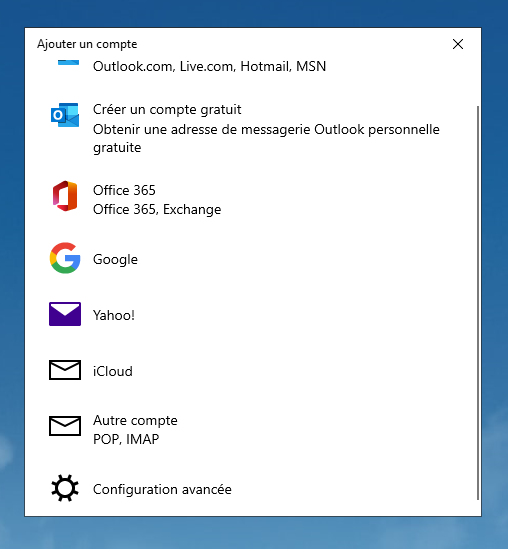
Task: Choose Créer un compte gratuit
Action: pyautogui.click(x=167, y=110)
